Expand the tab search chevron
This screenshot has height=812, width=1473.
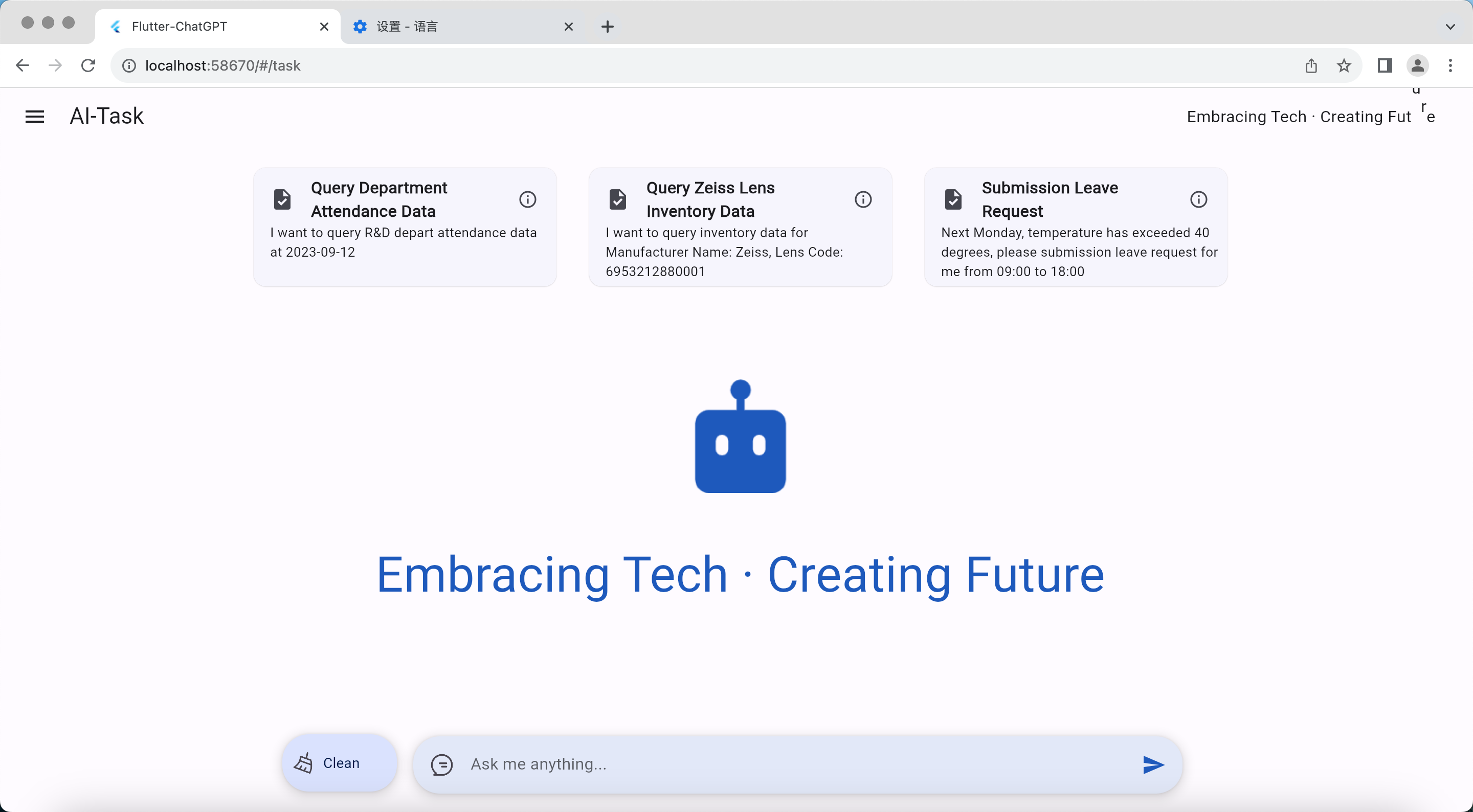click(1450, 26)
